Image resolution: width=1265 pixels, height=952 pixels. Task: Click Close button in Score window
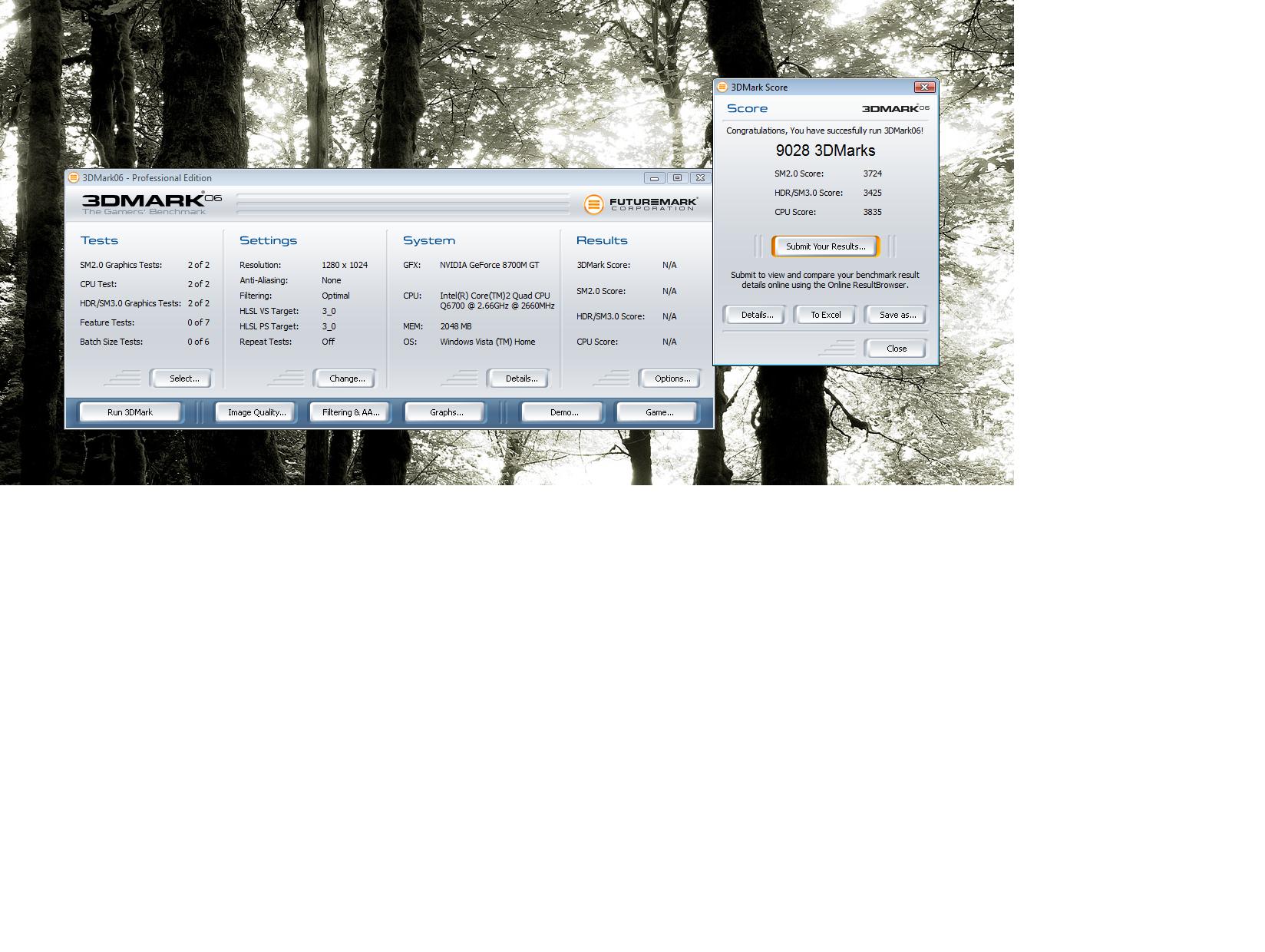[896, 349]
